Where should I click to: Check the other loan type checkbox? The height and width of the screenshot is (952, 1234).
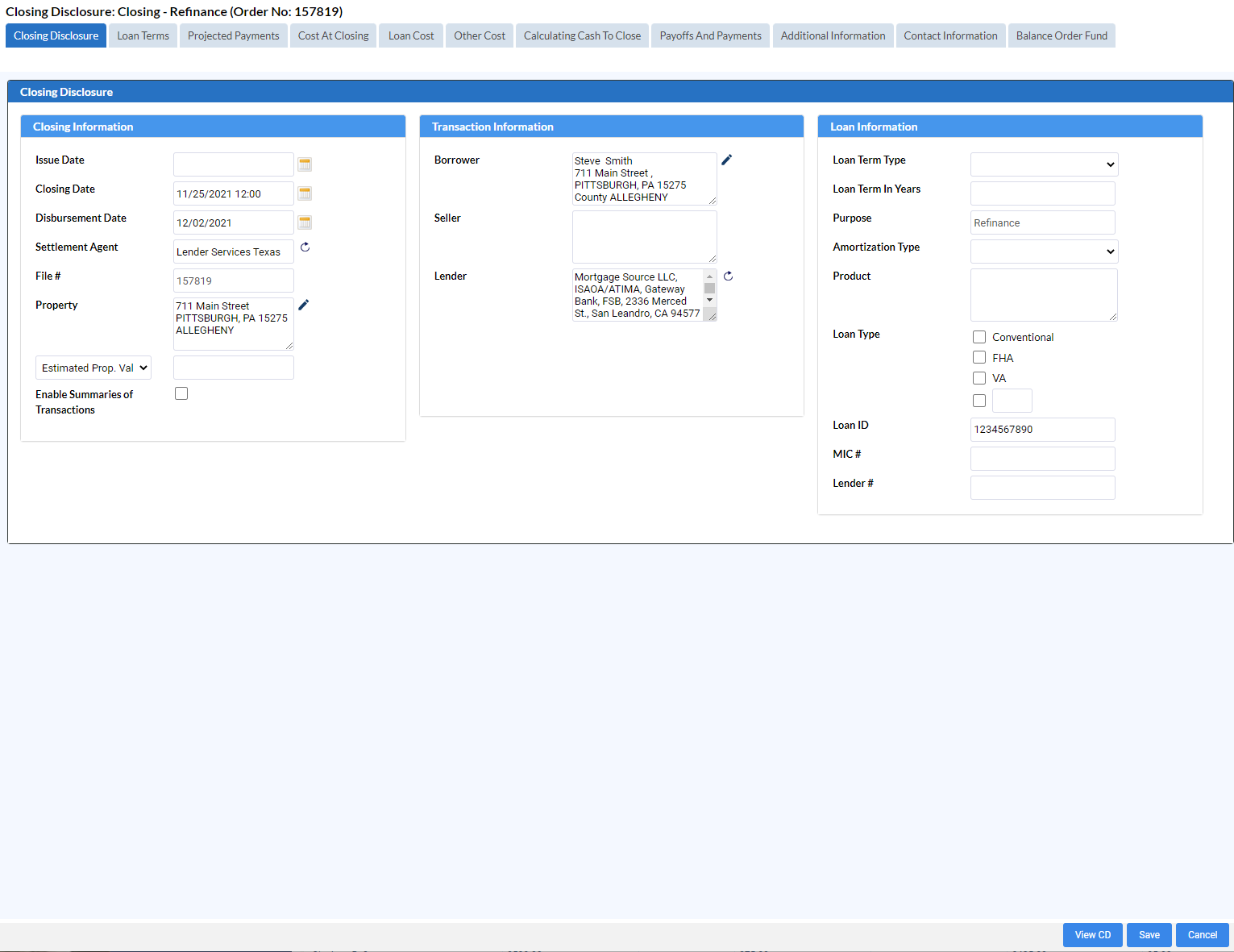tap(979, 401)
